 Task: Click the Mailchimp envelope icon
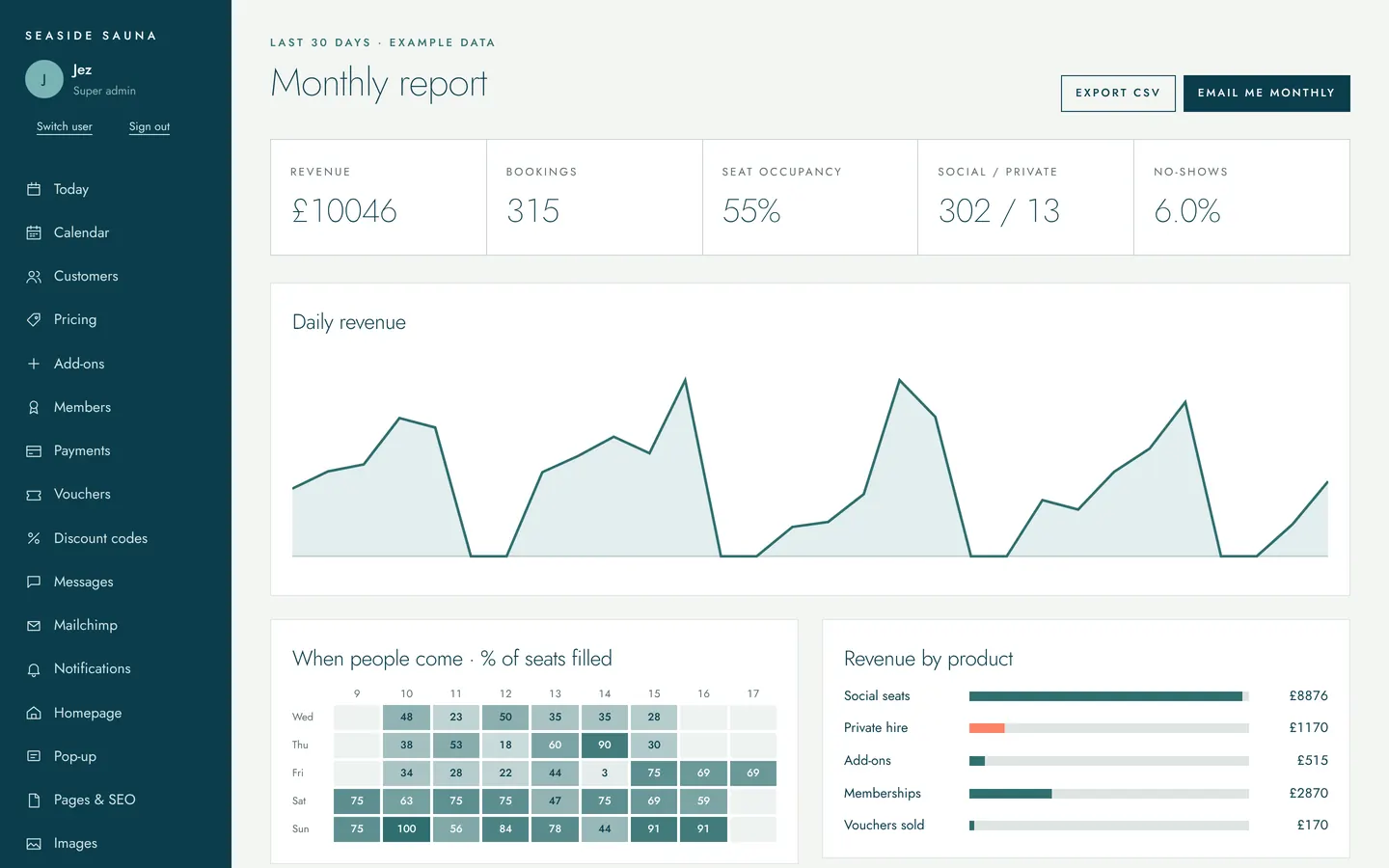click(x=34, y=625)
